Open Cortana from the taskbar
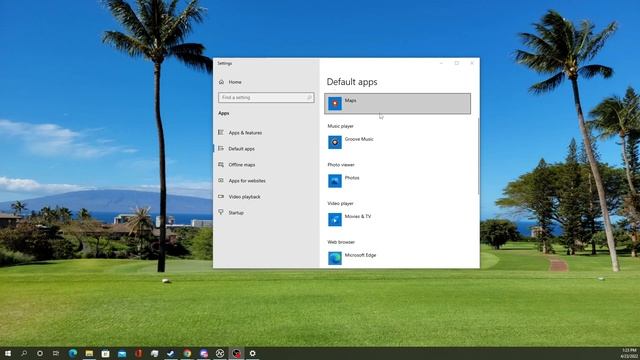 click(40, 353)
